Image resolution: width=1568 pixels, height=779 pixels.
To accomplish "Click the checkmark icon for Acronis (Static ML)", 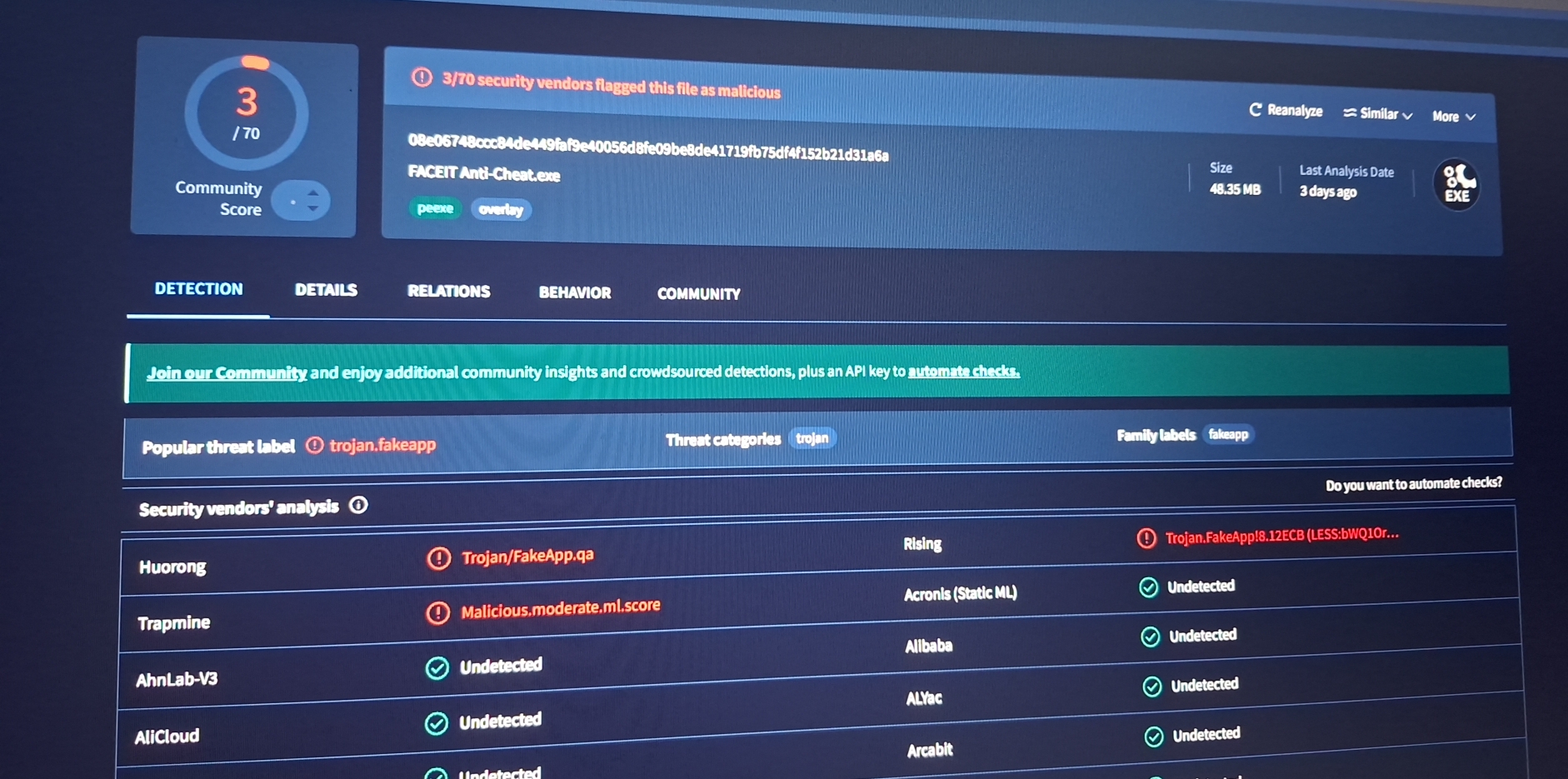I will (1149, 587).
